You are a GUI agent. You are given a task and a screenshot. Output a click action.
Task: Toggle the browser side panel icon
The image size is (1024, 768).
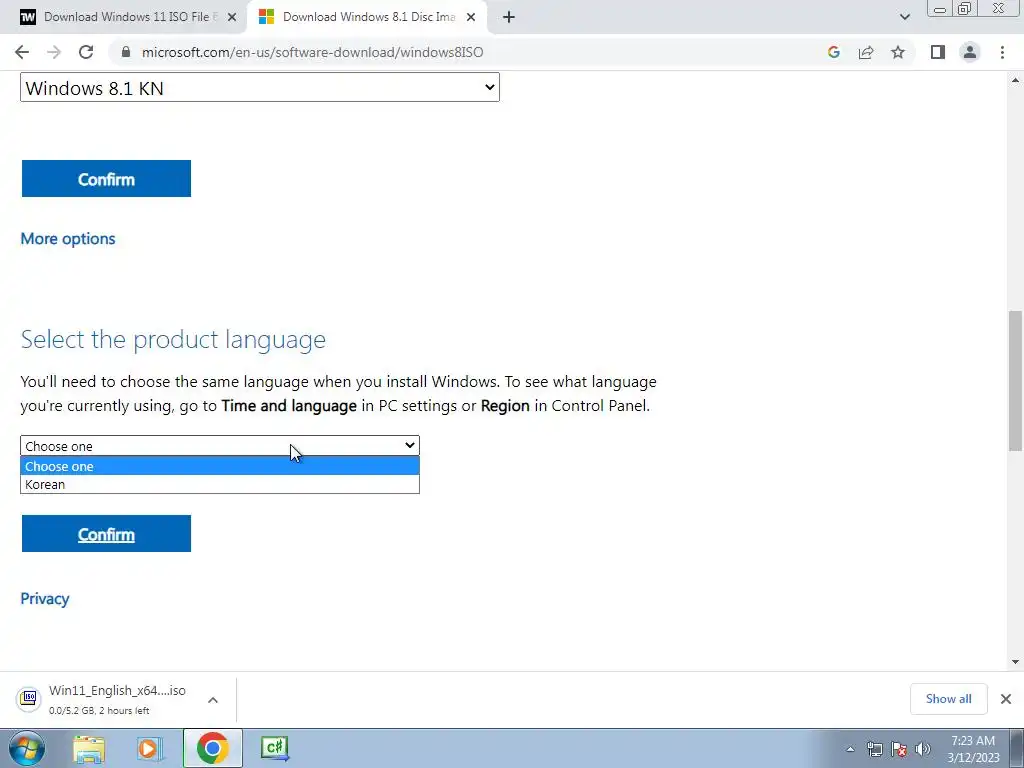pos(938,52)
